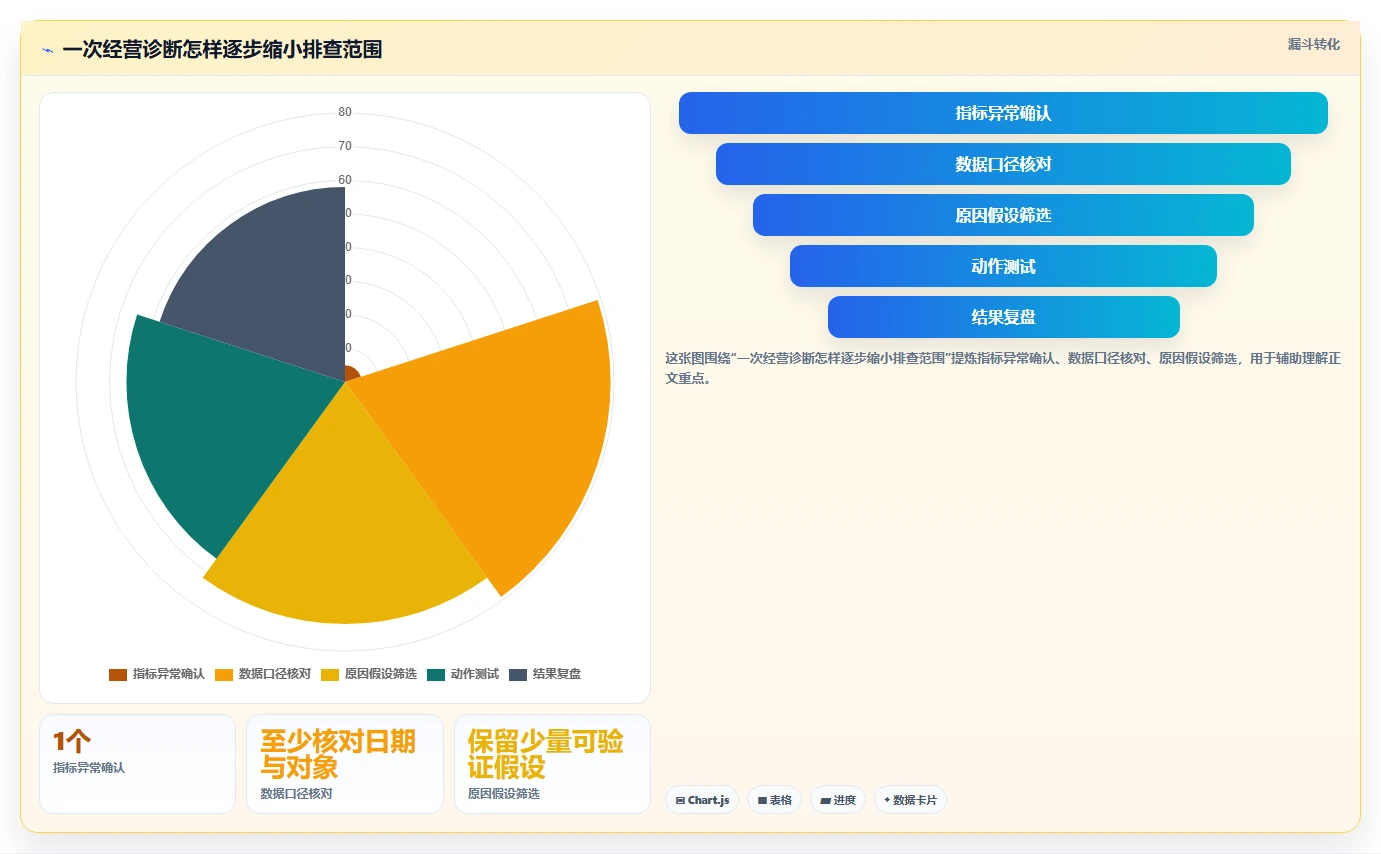
Task: Select the 结果复盘 funnel bar
Action: pyautogui.click(x=1003, y=317)
